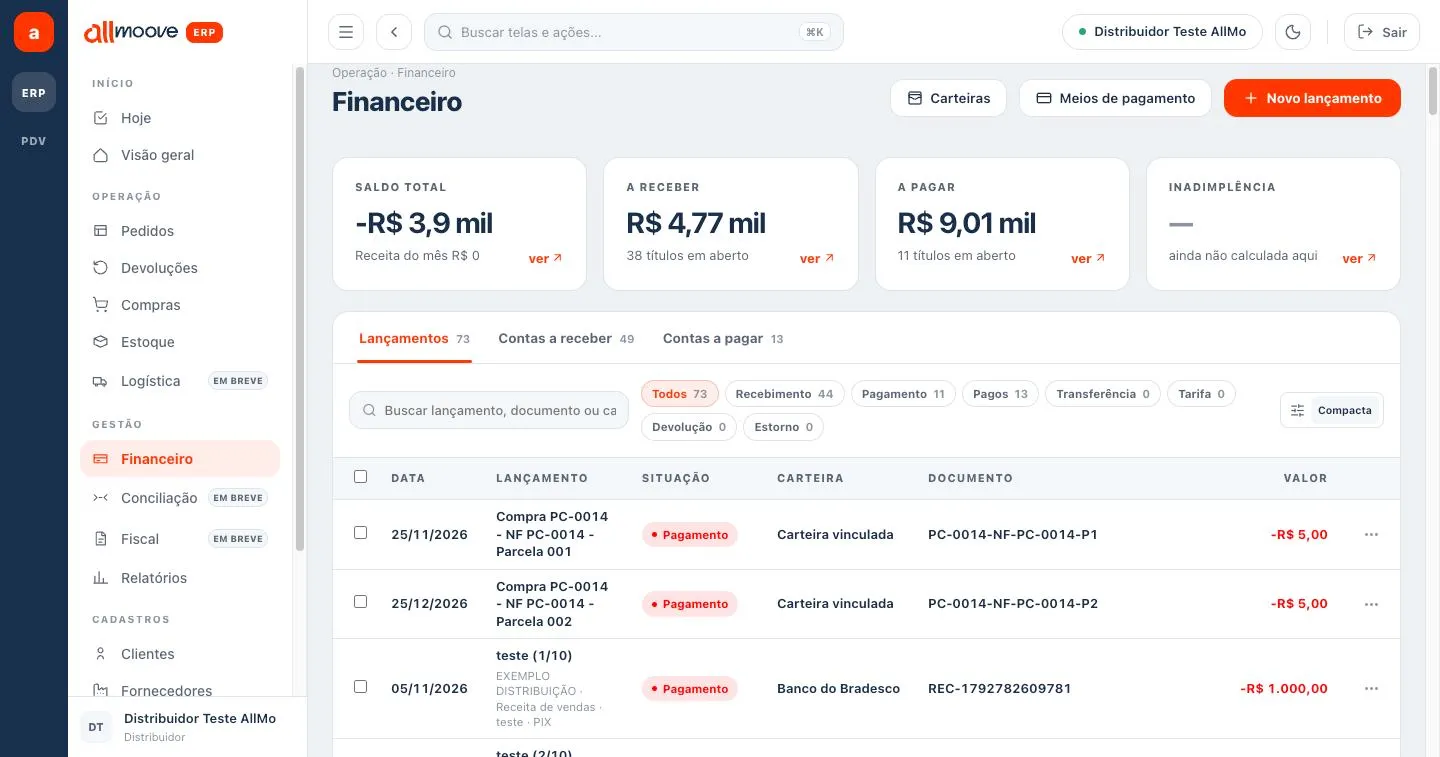Open the Carteiras button
Image resolution: width=1440 pixels, height=757 pixels.
(x=948, y=98)
